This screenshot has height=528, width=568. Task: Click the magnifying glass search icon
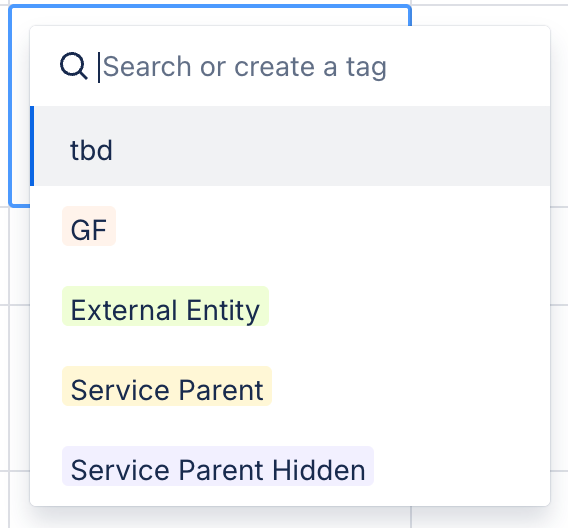pyautogui.click(x=74, y=66)
